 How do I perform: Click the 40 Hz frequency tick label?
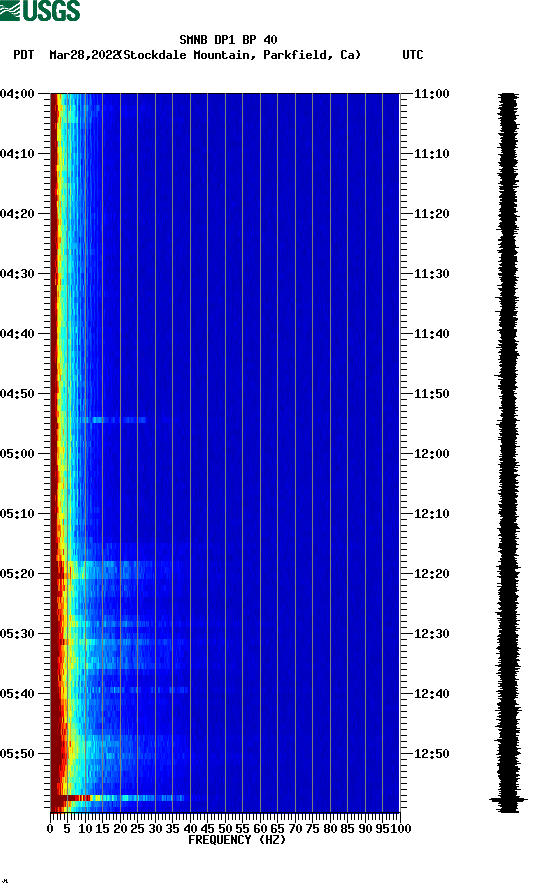pyautogui.click(x=190, y=829)
